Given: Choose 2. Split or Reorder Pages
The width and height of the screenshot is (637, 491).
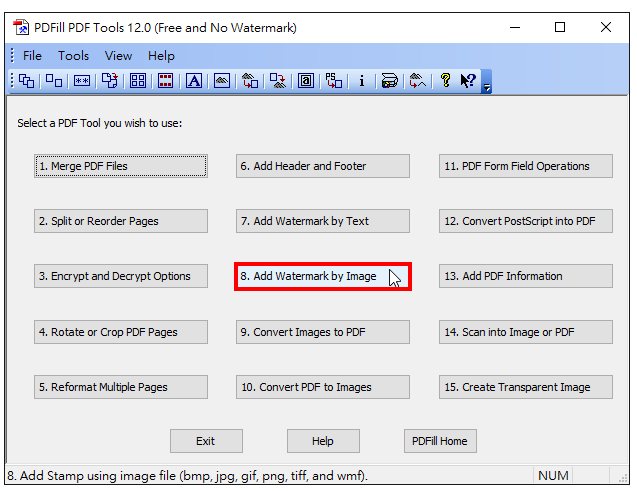Looking at the screenshot, I should (x=121, y=221).
